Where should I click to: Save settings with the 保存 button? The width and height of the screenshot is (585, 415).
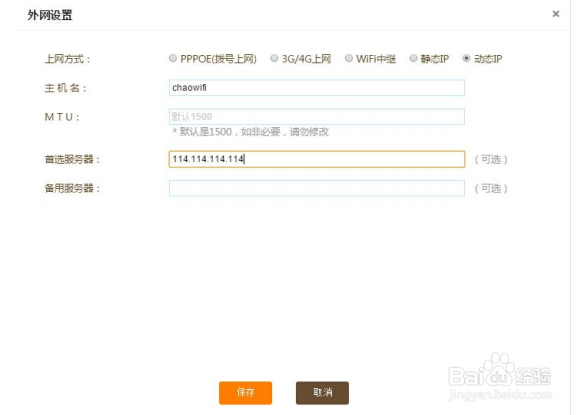245,393
